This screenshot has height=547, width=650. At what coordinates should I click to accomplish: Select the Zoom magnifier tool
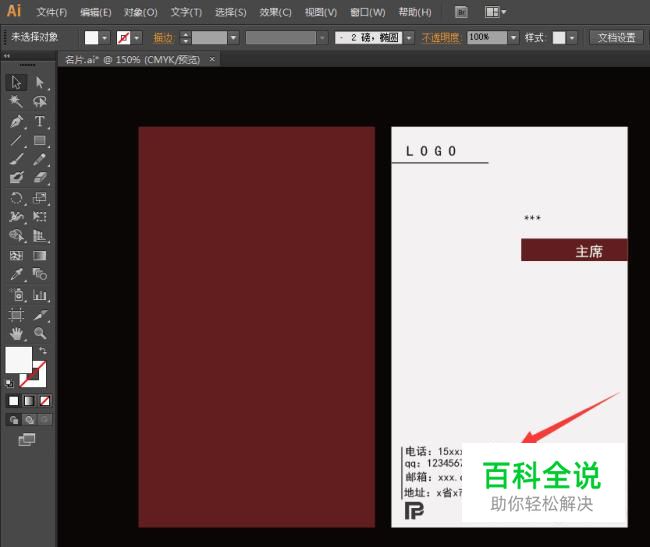pyautogui.click(x=40, y=332)
